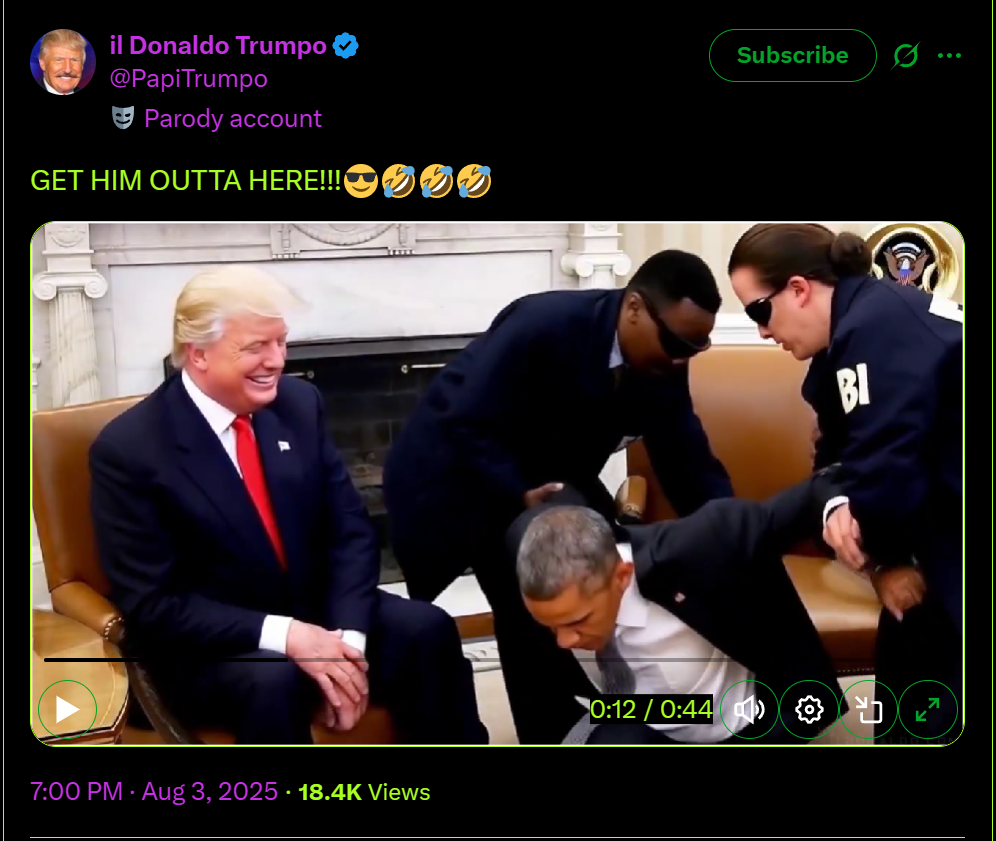Expand video to fullscreen
The height and width of the screenshot is (841, 996).
tap(927, 709)
